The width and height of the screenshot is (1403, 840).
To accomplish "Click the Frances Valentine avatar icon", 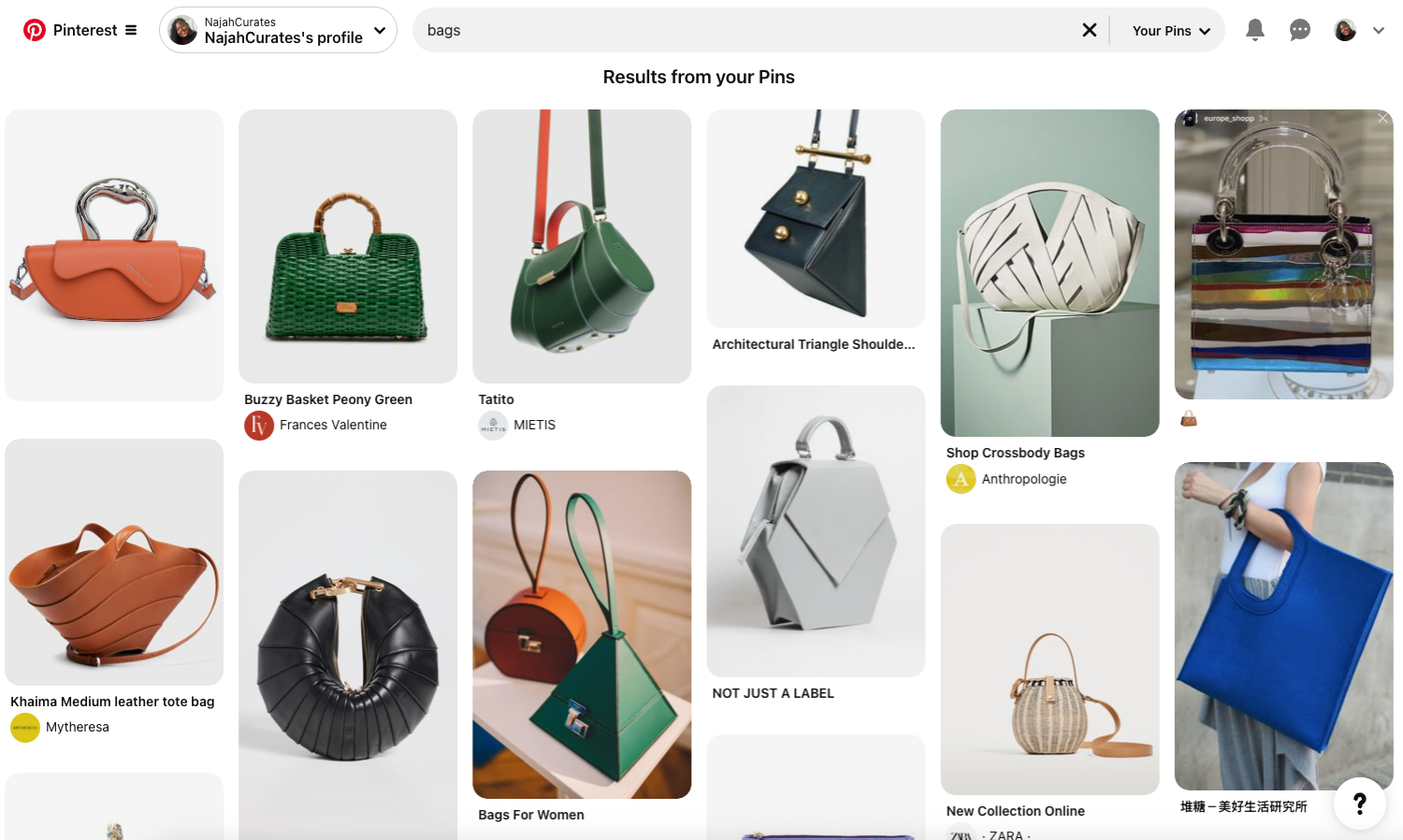I will [x=259, y=426].
